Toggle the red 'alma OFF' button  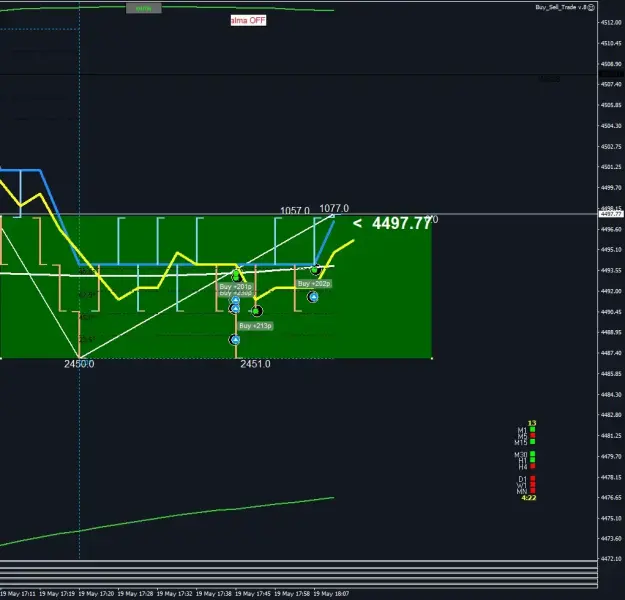(x=248, y=20)
